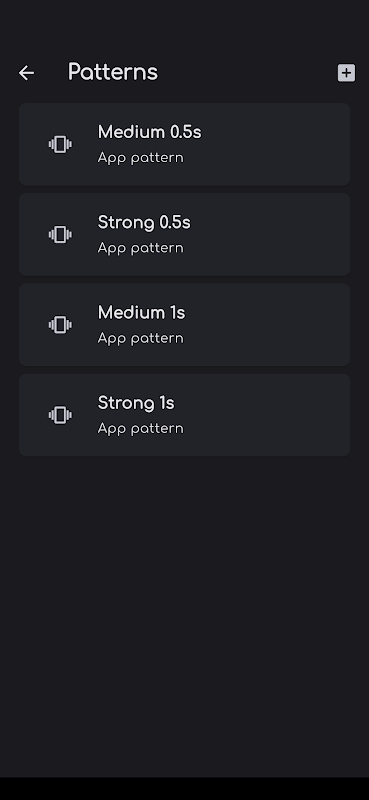Viewport: 369px width, 800px height.
Task: Open the Medium 0.5s card from its blank right side
Action: (x=276, y=144)
